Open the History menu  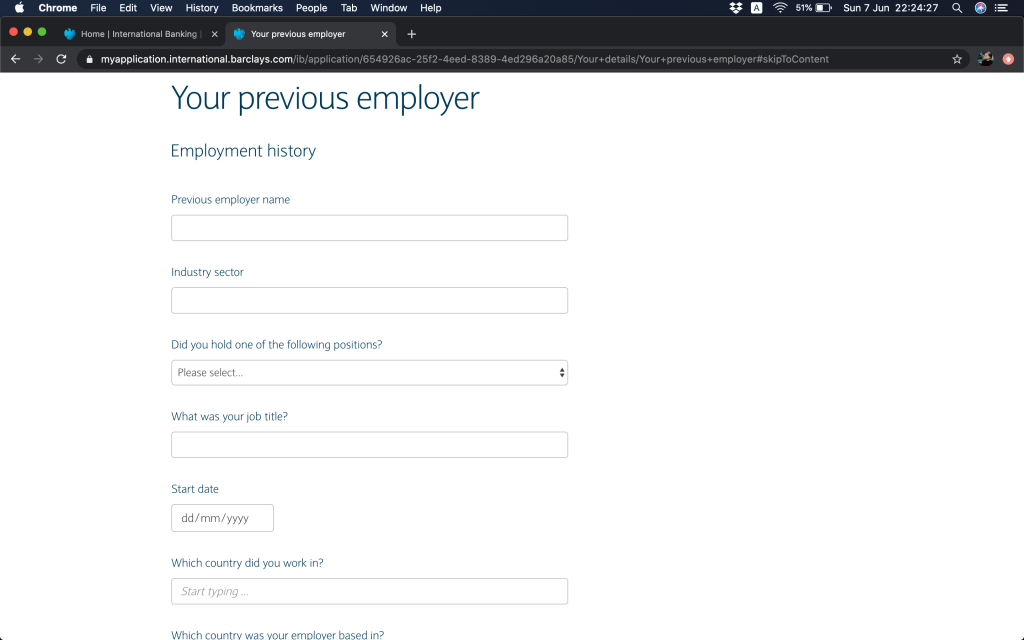click(202, 8)
